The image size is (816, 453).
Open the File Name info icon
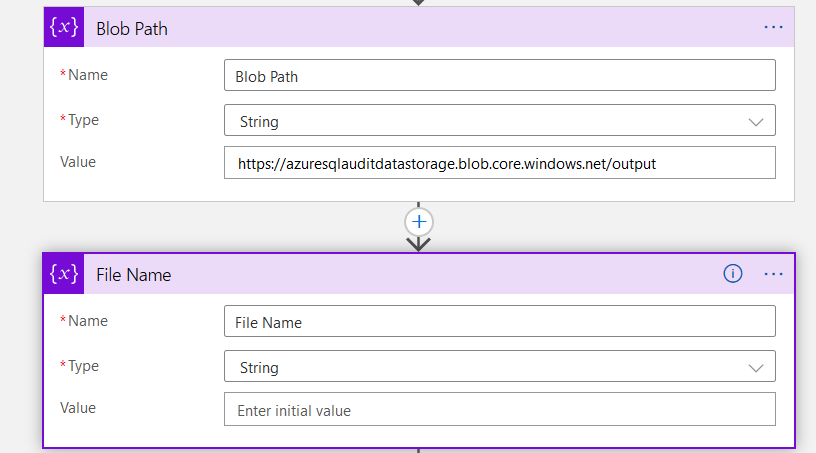click(732, 274)
